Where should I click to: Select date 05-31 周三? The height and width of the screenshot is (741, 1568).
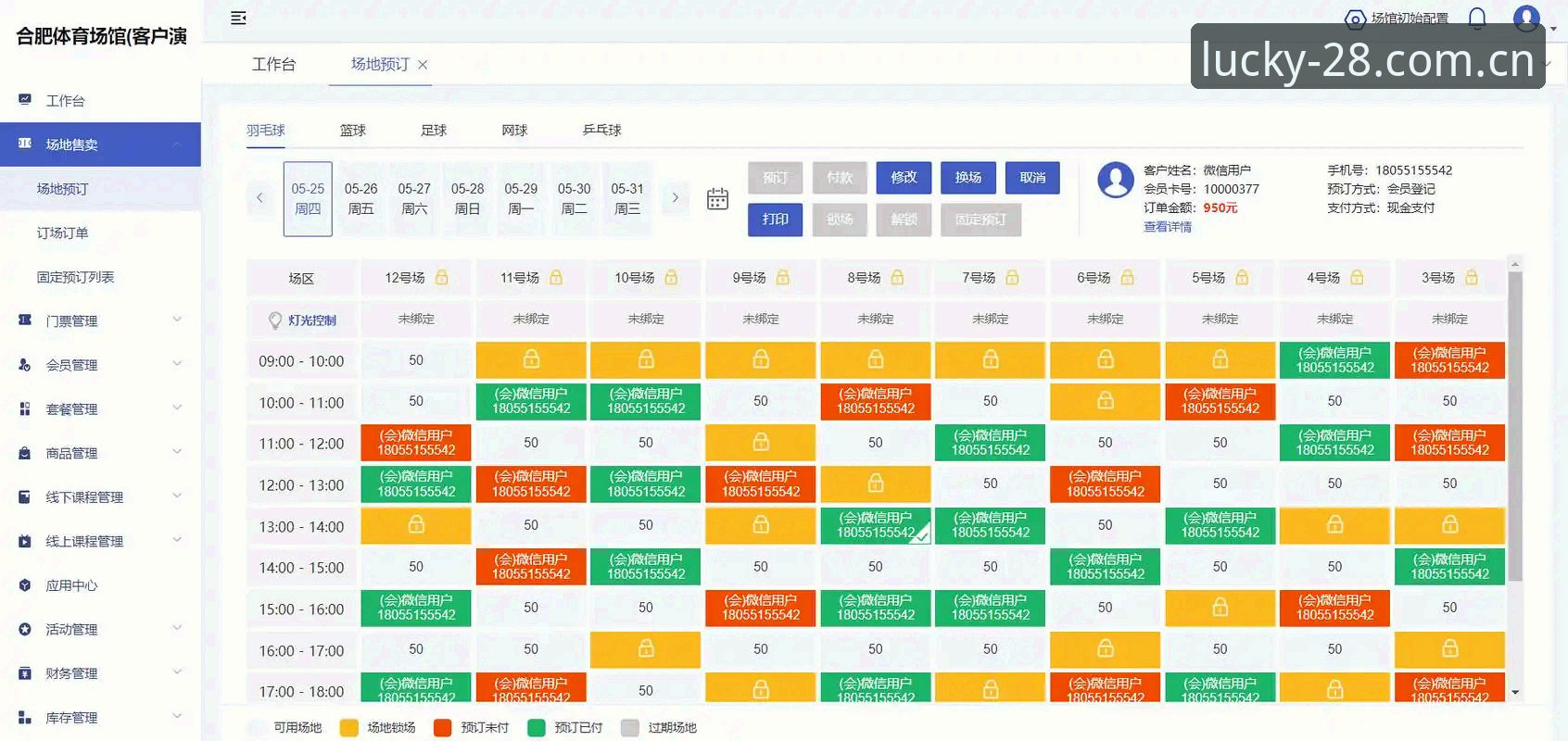pyautogui.click(x=627, y=198)
